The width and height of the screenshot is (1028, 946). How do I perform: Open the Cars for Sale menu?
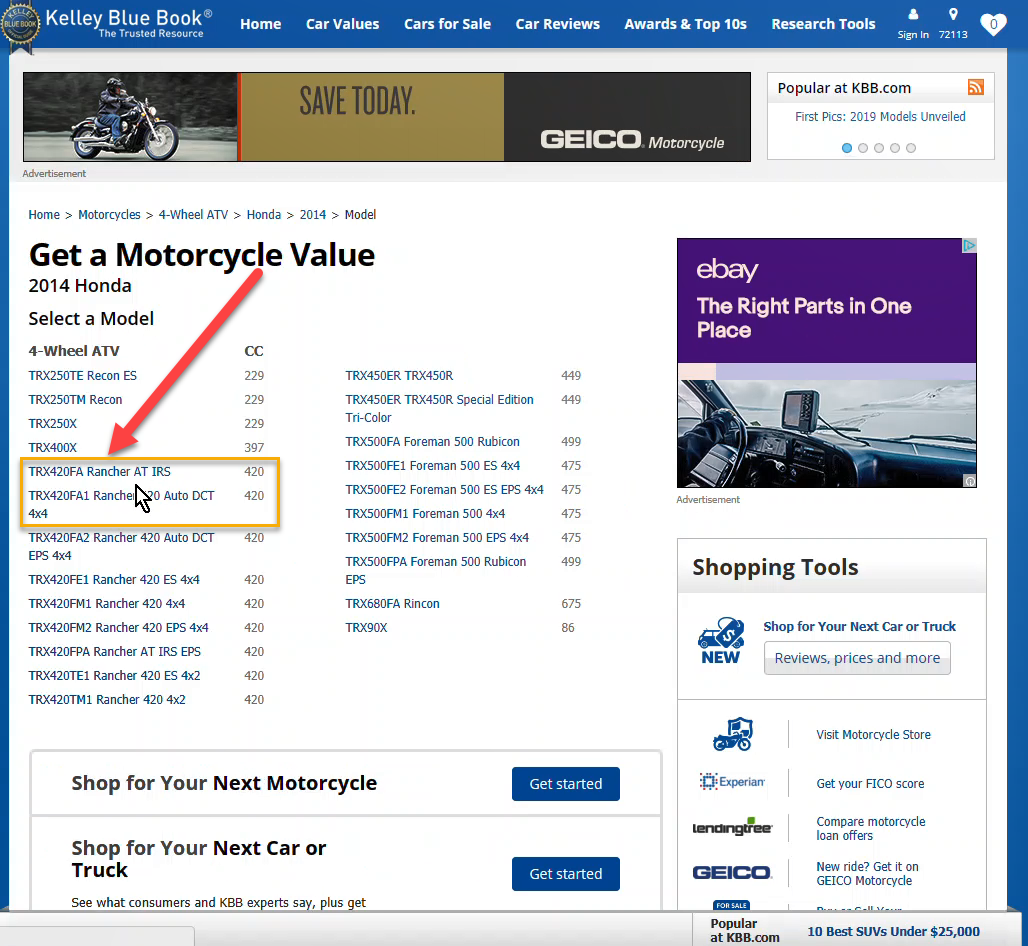pyautogui.click(x=447, y=24)
